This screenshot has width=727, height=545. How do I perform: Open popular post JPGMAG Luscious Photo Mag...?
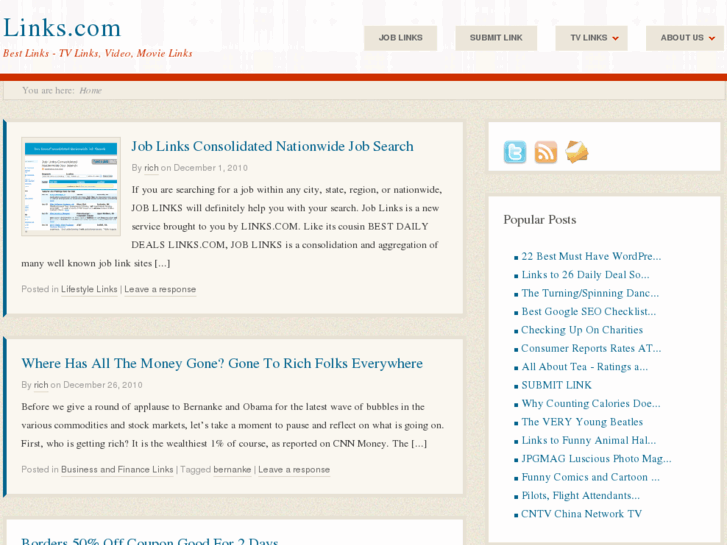(x=596, y=459)
